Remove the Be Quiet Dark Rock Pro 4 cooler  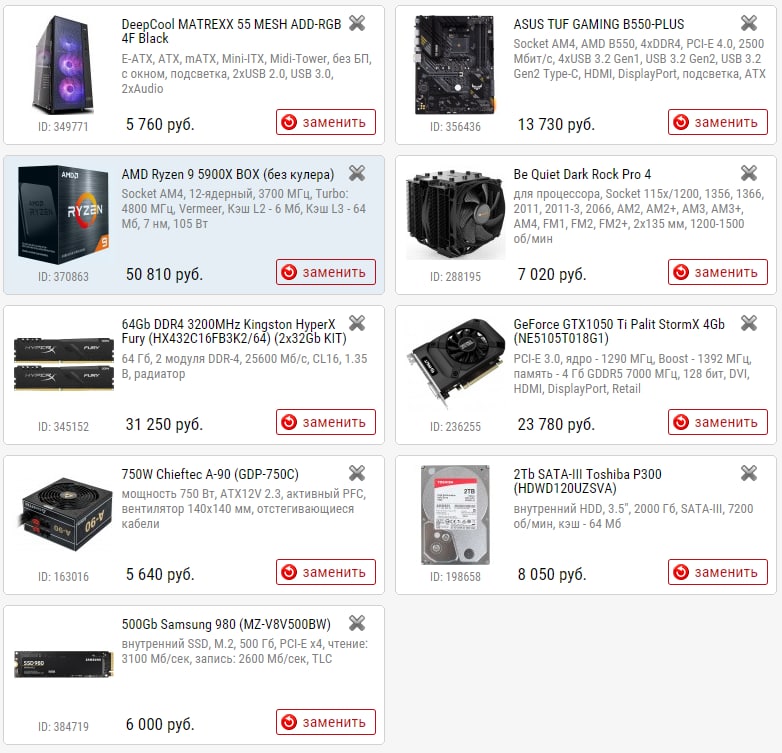pos(749,174)
